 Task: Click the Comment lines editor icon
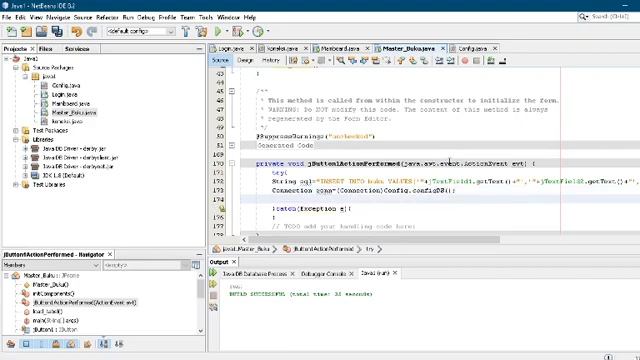491,61
